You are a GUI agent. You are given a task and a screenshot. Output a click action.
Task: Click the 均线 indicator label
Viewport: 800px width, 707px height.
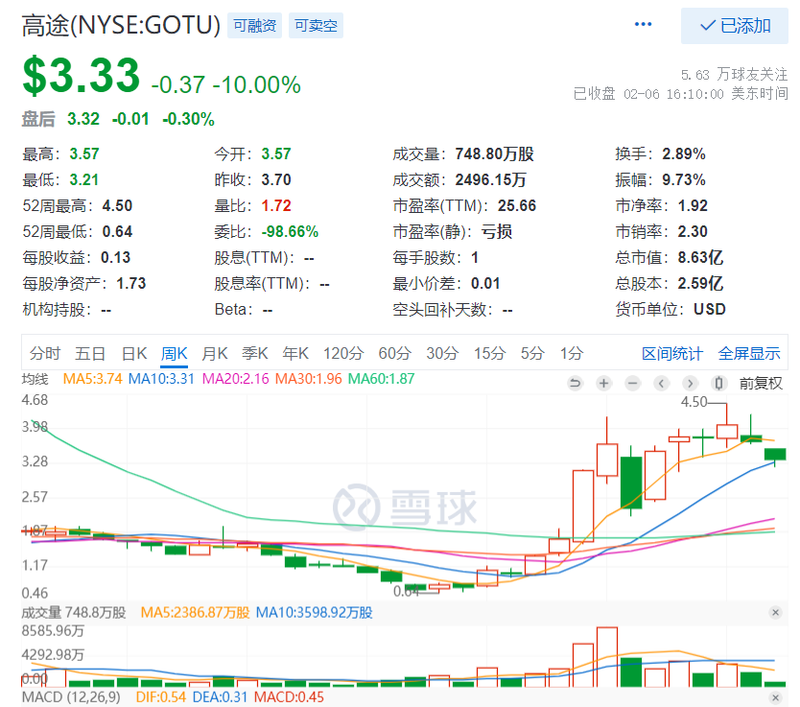(35, 379)
